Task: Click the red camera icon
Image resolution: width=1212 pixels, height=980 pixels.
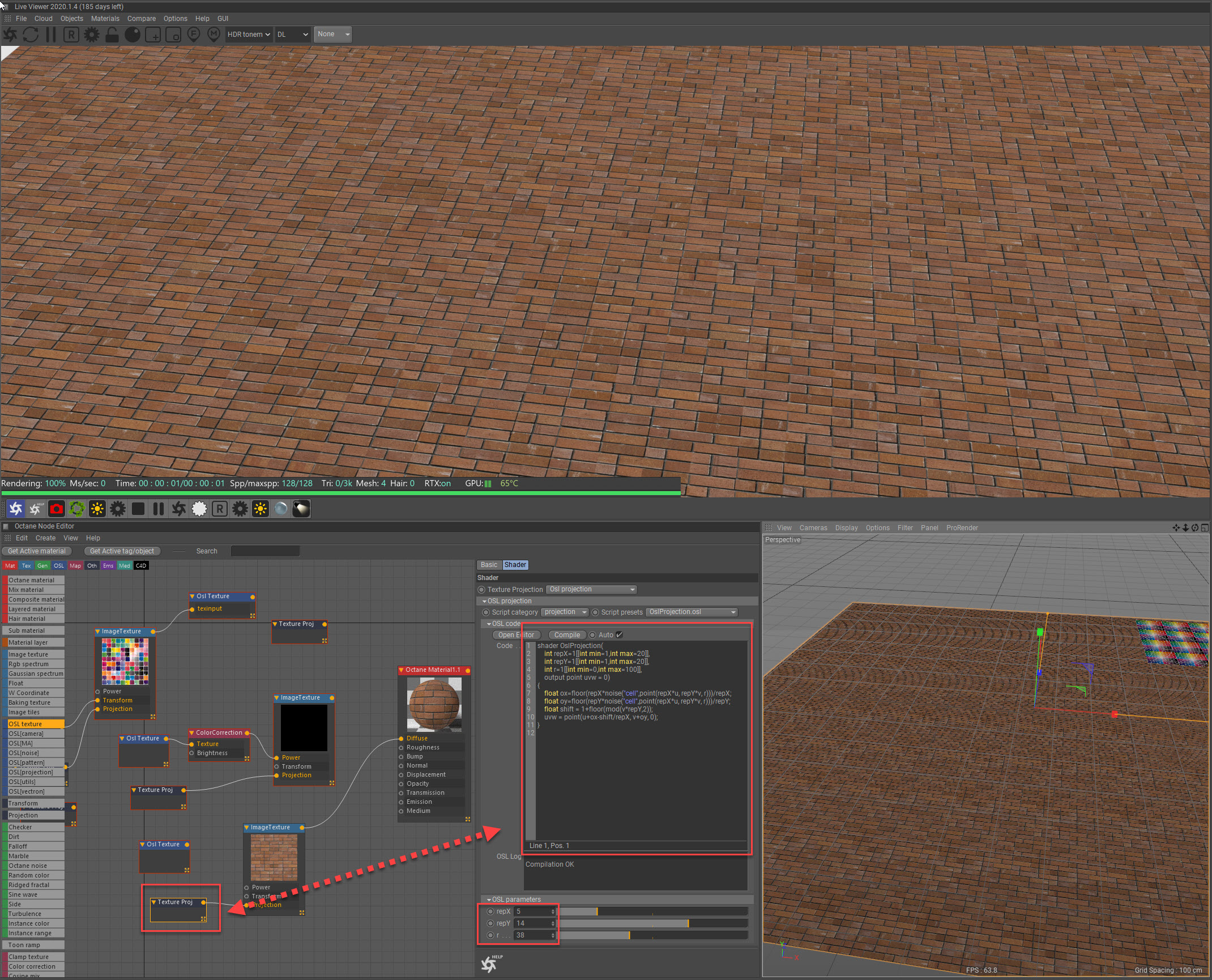Action: [x=57, y=509]
